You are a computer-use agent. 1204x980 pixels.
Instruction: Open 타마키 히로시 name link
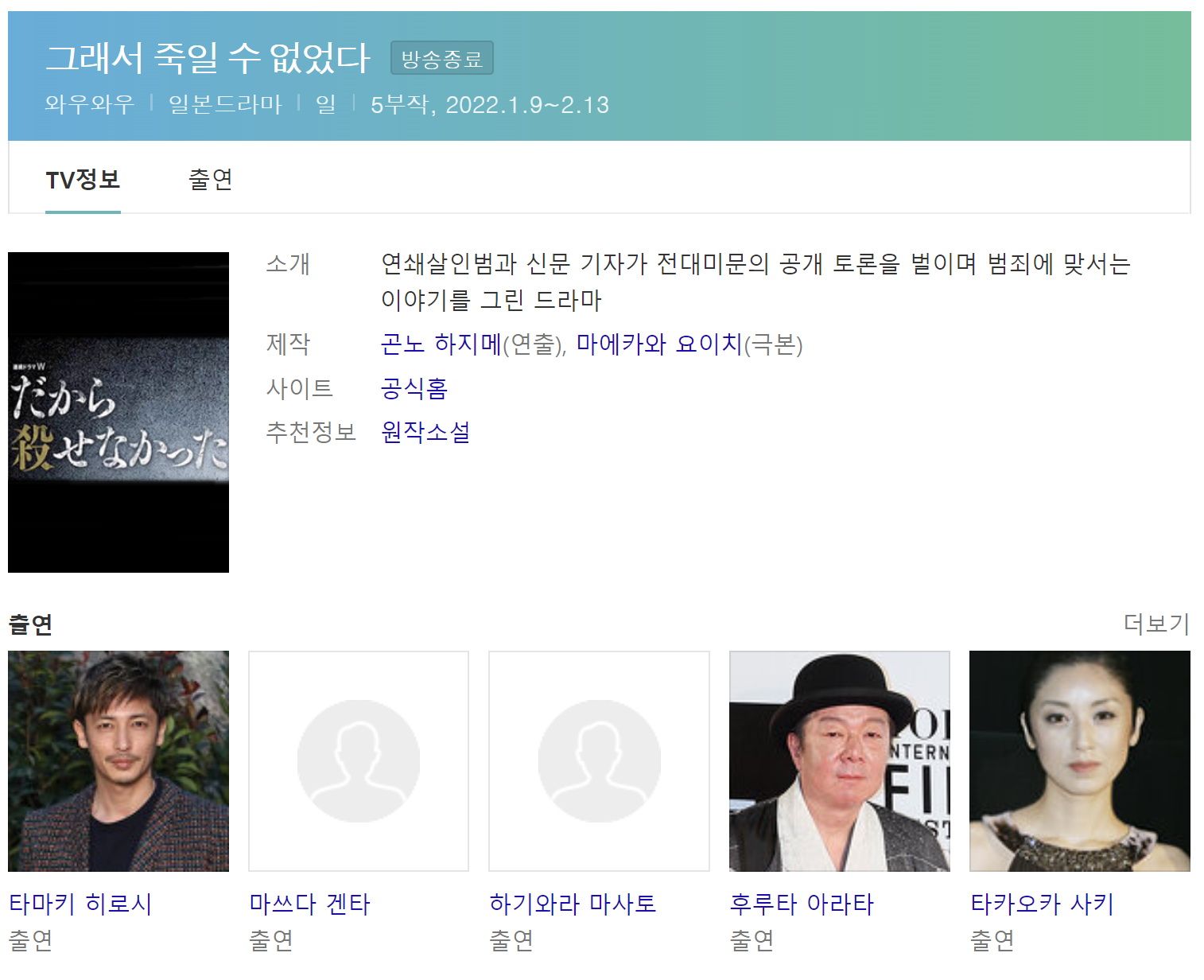(80, 904)
